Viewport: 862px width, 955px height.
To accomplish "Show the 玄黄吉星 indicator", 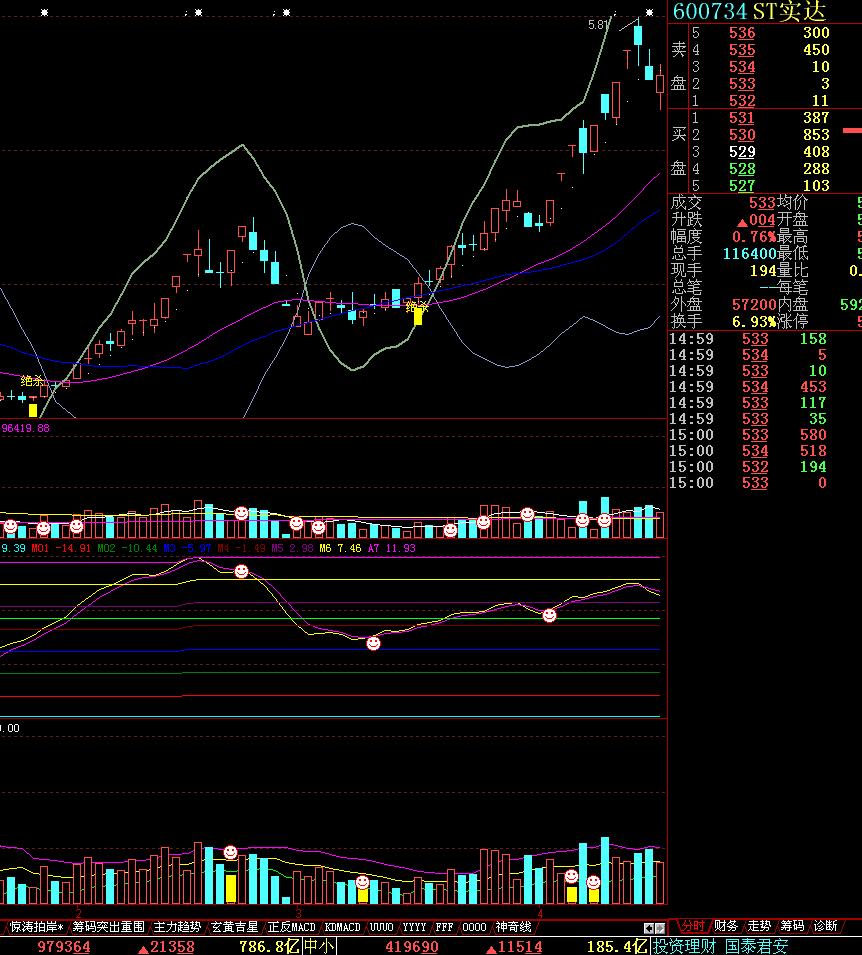I will pos(234,927).
